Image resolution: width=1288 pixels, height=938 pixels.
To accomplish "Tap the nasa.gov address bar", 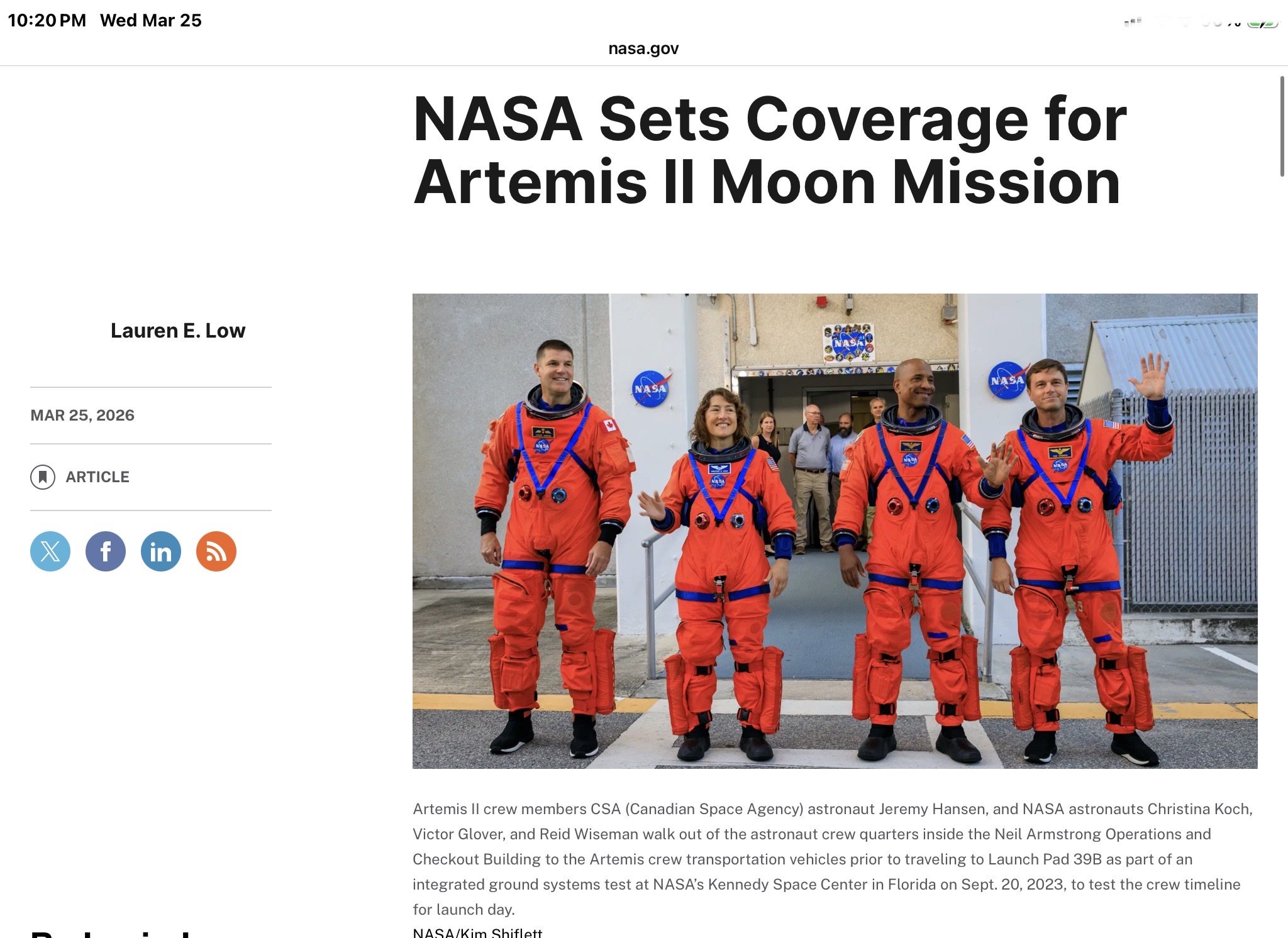I will (x=643, y=48).
